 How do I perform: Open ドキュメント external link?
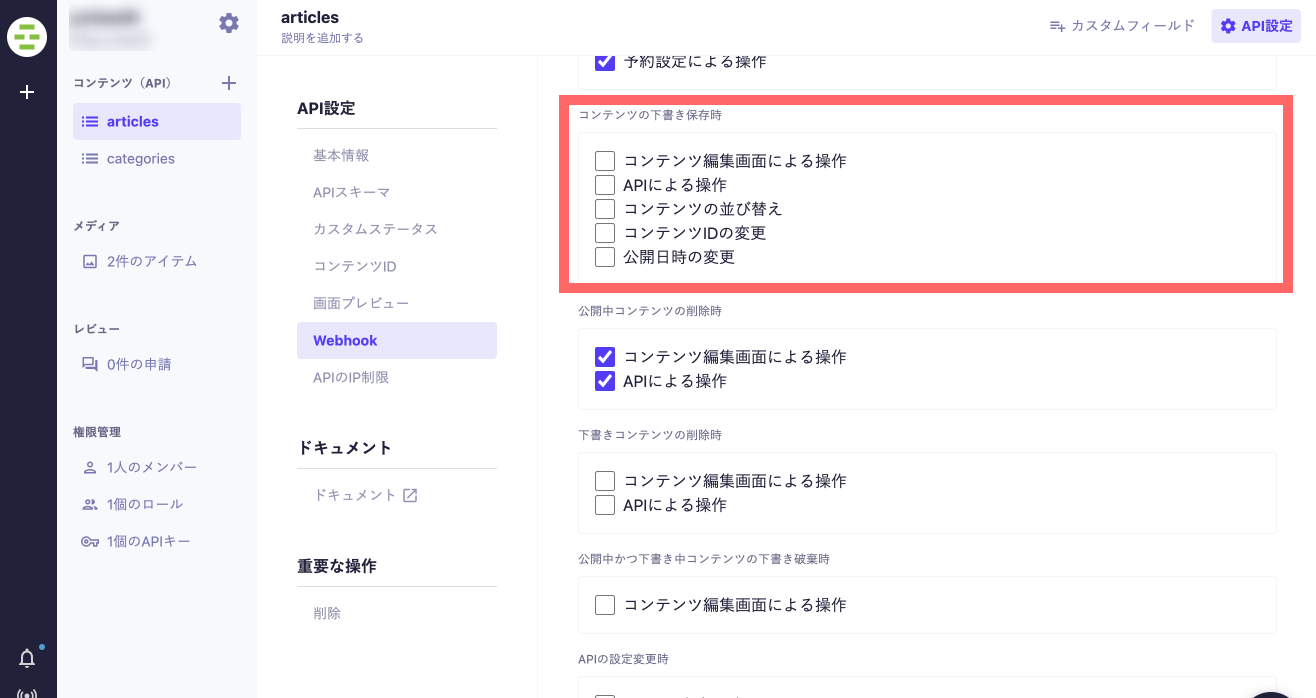point(397,495)
